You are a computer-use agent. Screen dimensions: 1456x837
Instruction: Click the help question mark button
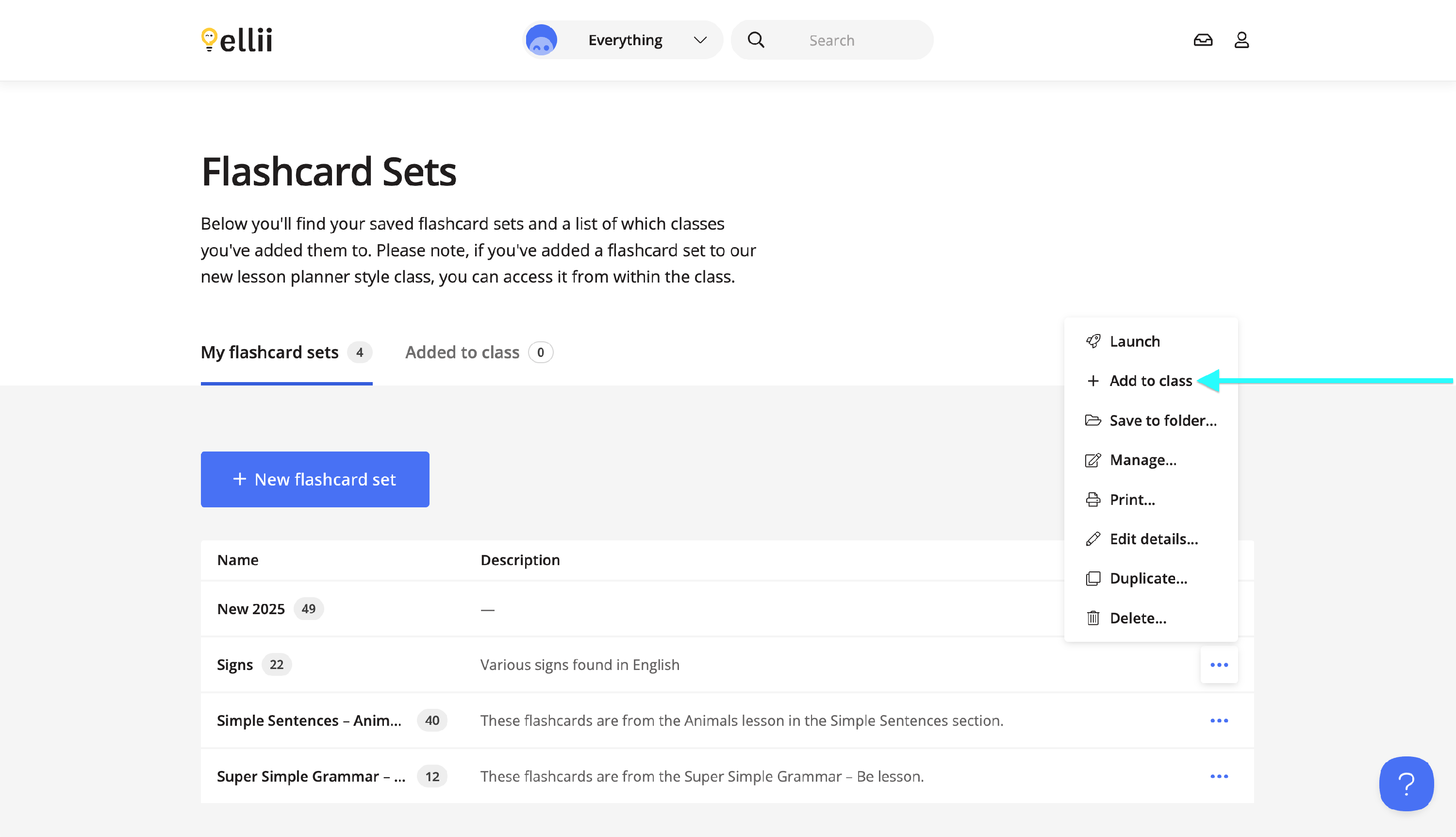pos(1406,784)
